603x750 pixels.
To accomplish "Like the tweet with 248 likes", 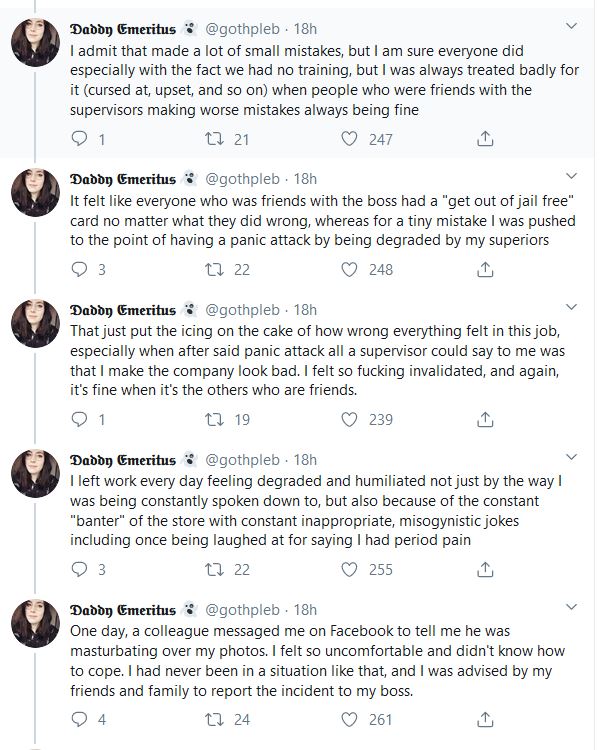I will (x=350, y=269).
